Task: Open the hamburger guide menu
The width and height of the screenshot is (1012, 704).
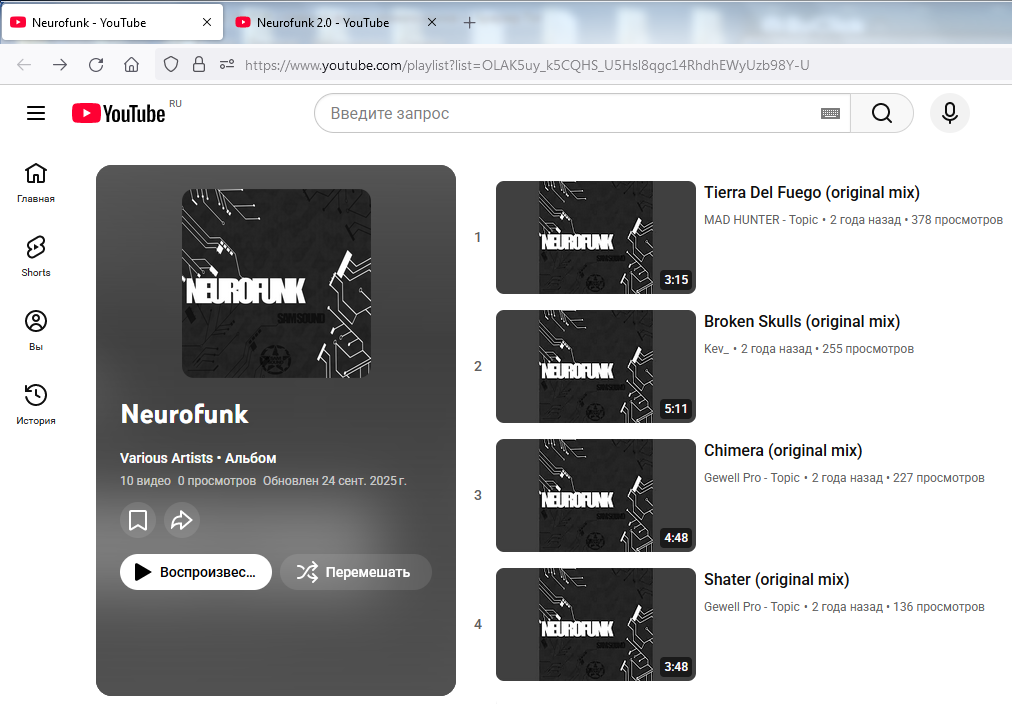Action: coord(36,113)
